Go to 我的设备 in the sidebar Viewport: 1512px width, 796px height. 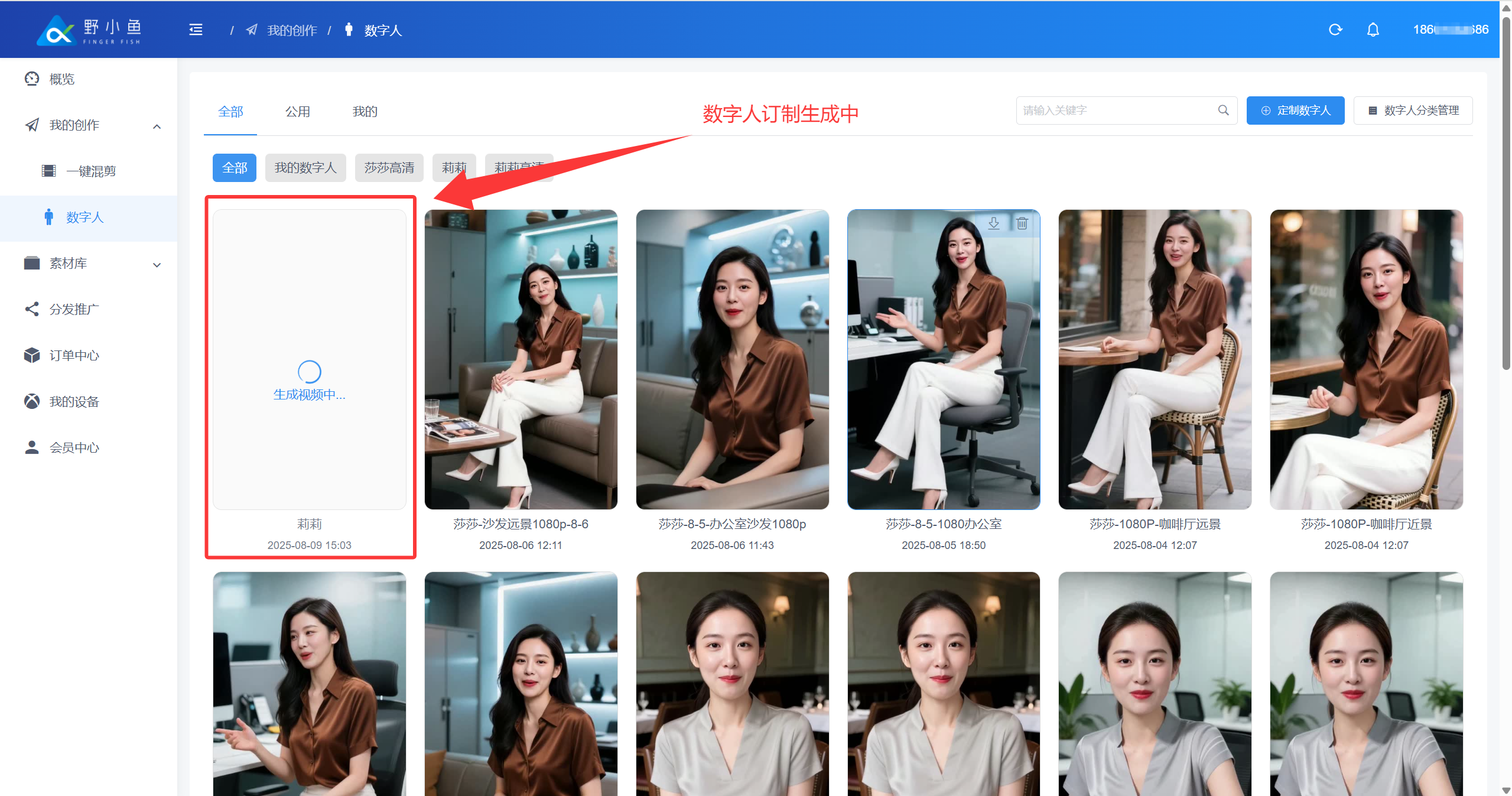coord(74,402)
